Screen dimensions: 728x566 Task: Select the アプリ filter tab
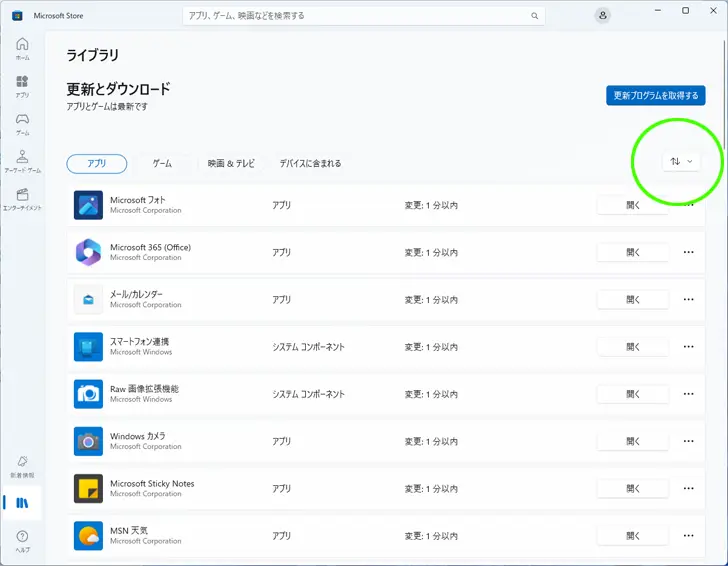pos(97,163)
